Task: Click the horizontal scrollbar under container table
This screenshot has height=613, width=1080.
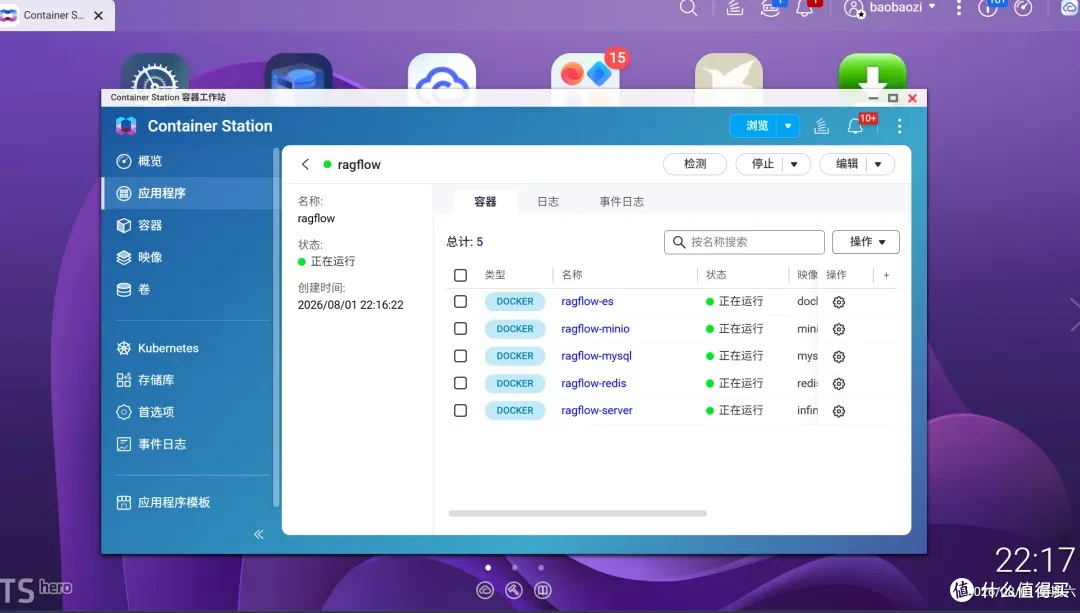Action: tap(577, 513)
